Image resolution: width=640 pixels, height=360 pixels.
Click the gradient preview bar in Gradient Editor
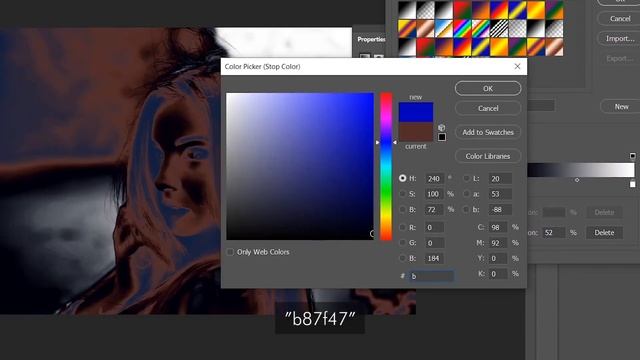(581, 170)
